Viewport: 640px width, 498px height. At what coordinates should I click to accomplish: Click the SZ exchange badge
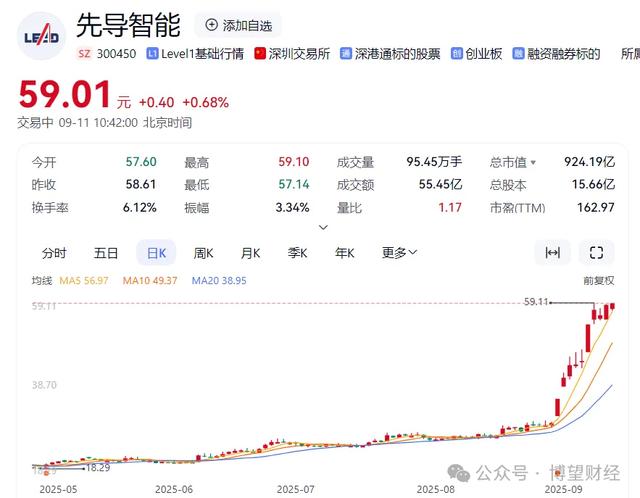(x=84, y=53)
